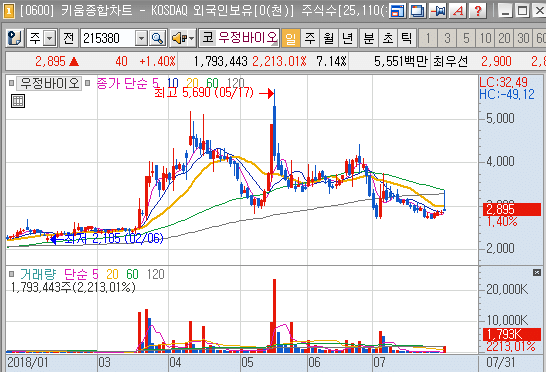Click the 2,900 best quote price
The width and height of the screenshot is (546, 372).
tap(496, 62)
